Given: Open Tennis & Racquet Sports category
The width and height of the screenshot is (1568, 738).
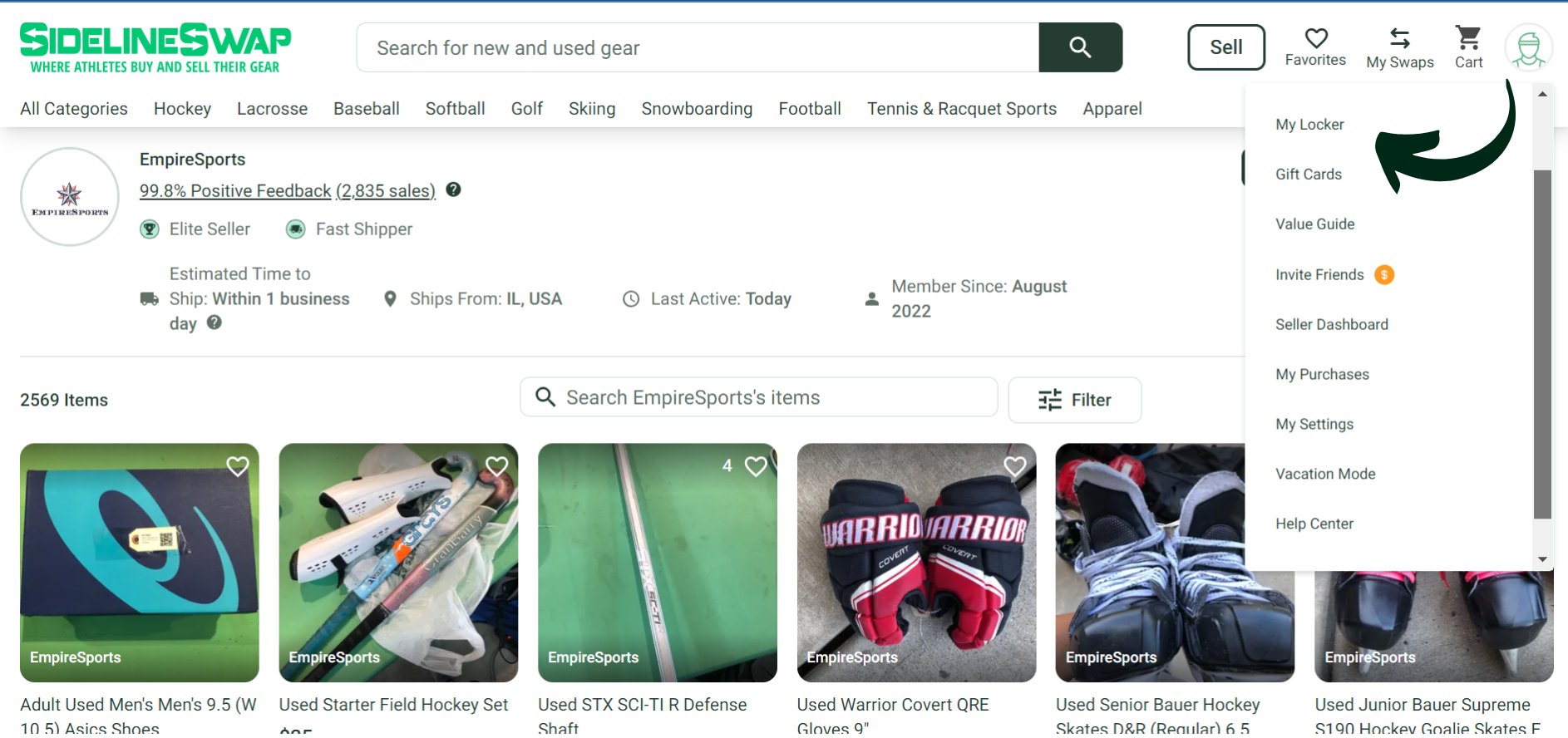Looking at the screenshot, I should coord(962,109).
